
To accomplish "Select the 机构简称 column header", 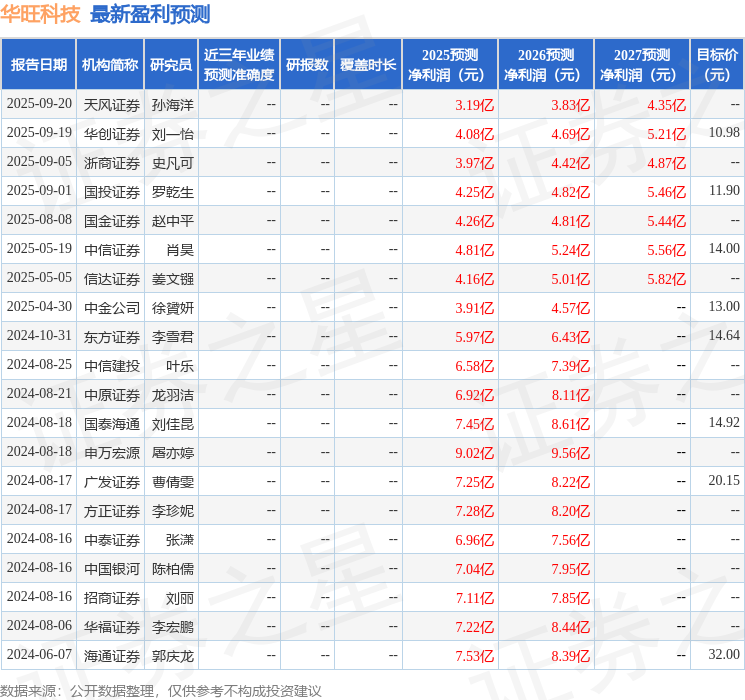I will point(110,65).
